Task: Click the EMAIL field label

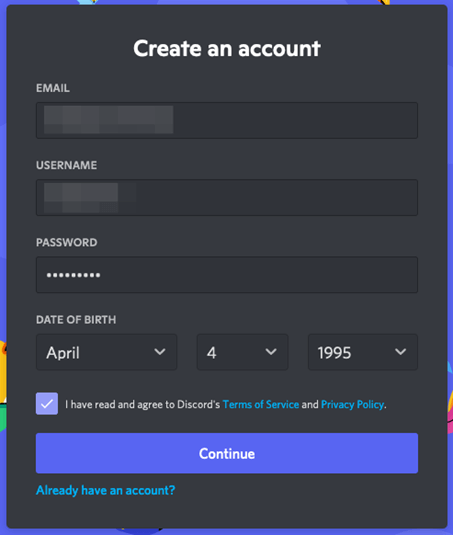Action: (x=53, y=88)
